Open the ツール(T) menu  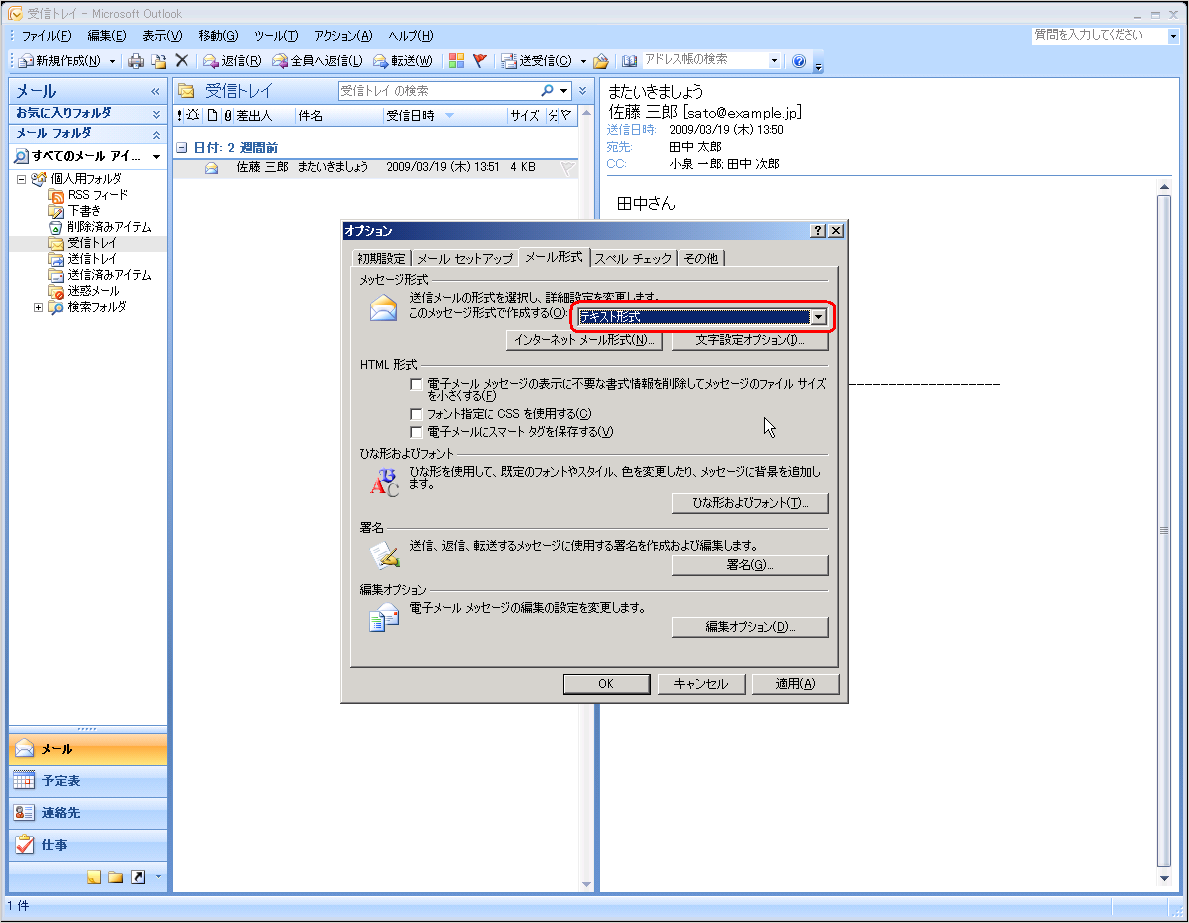[276, 36]
